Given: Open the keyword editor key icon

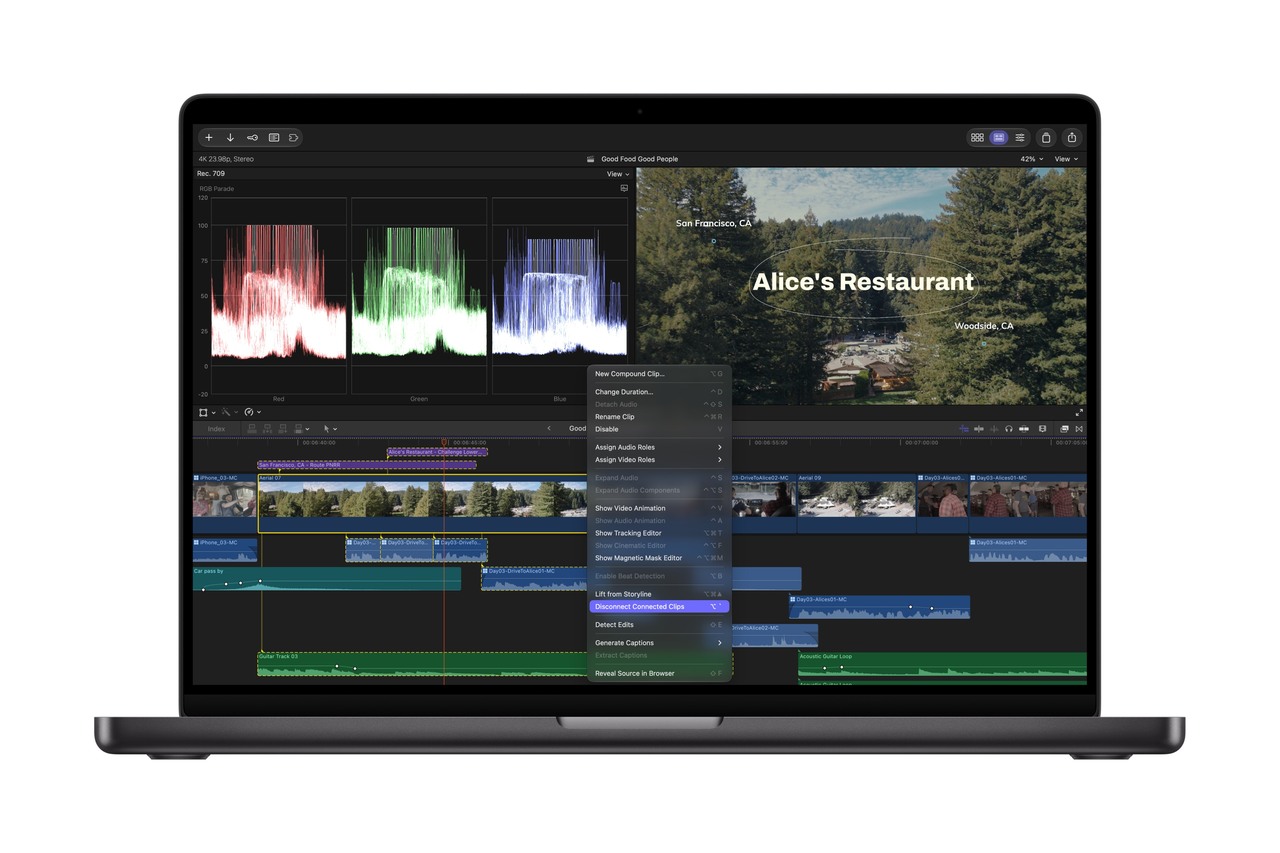Looking at the screenshot, I should pyautogui.click(x=252, y=138).
